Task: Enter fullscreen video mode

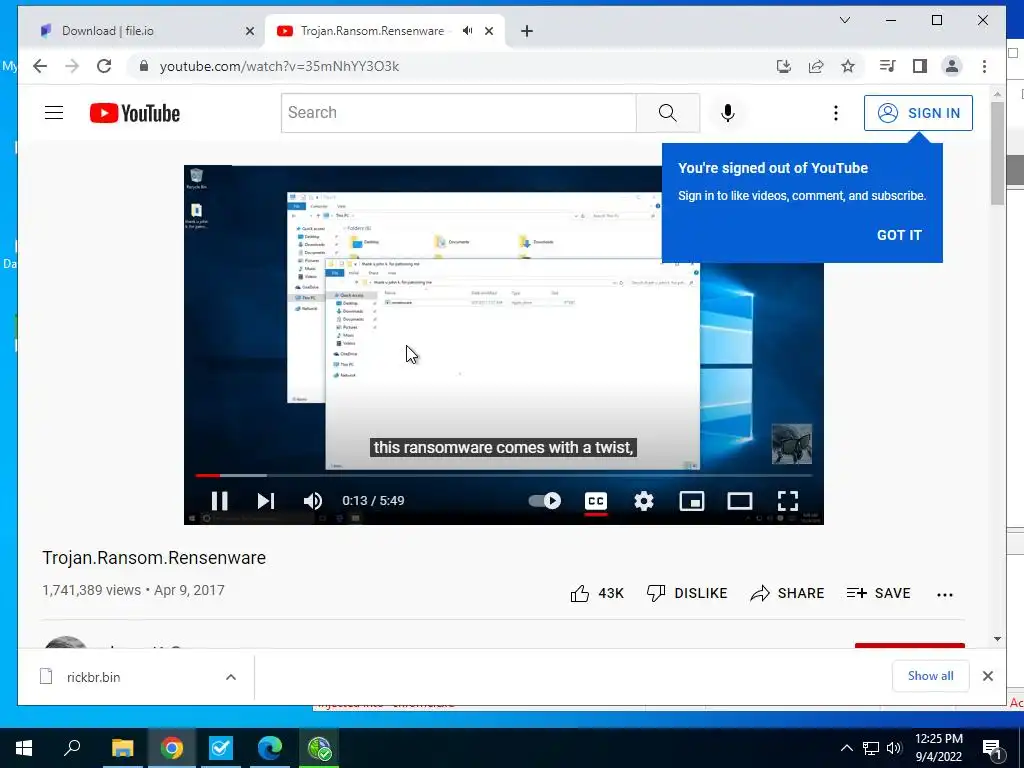Action: [788, 501]
